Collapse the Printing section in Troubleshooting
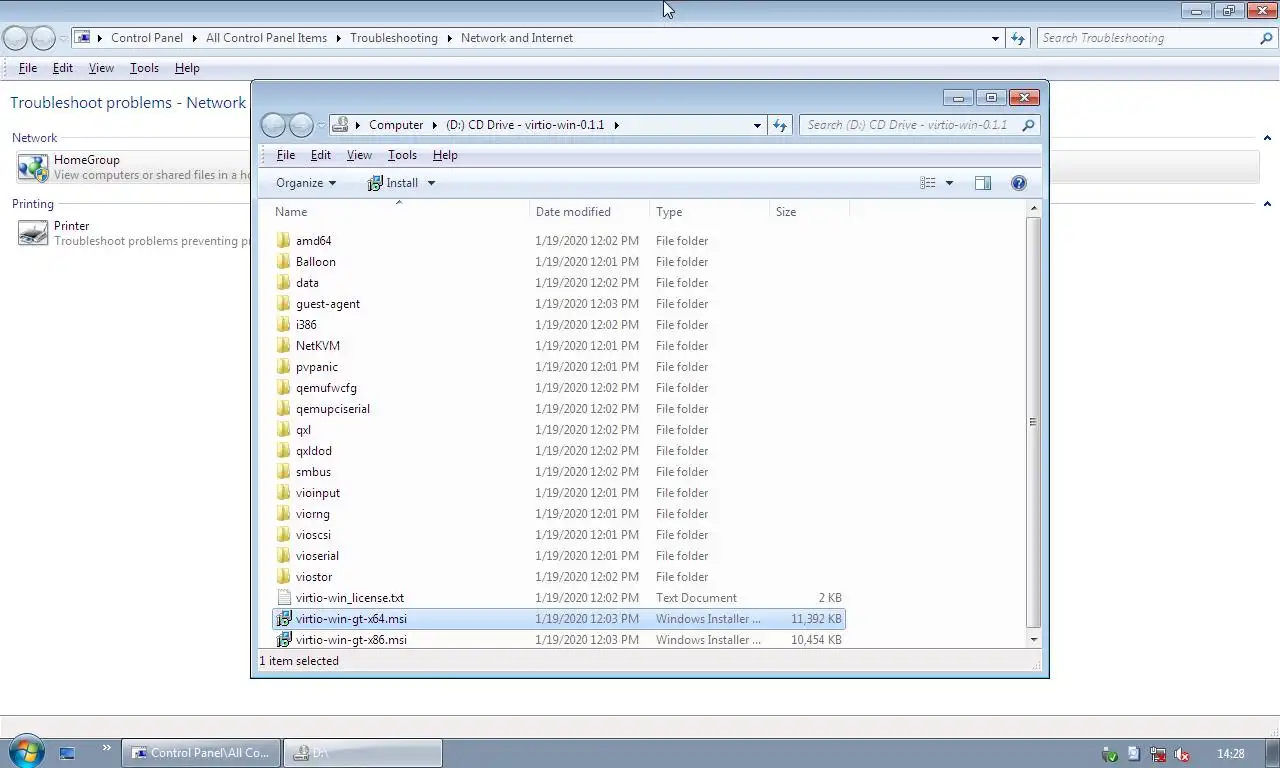 tap(1267, 204)
